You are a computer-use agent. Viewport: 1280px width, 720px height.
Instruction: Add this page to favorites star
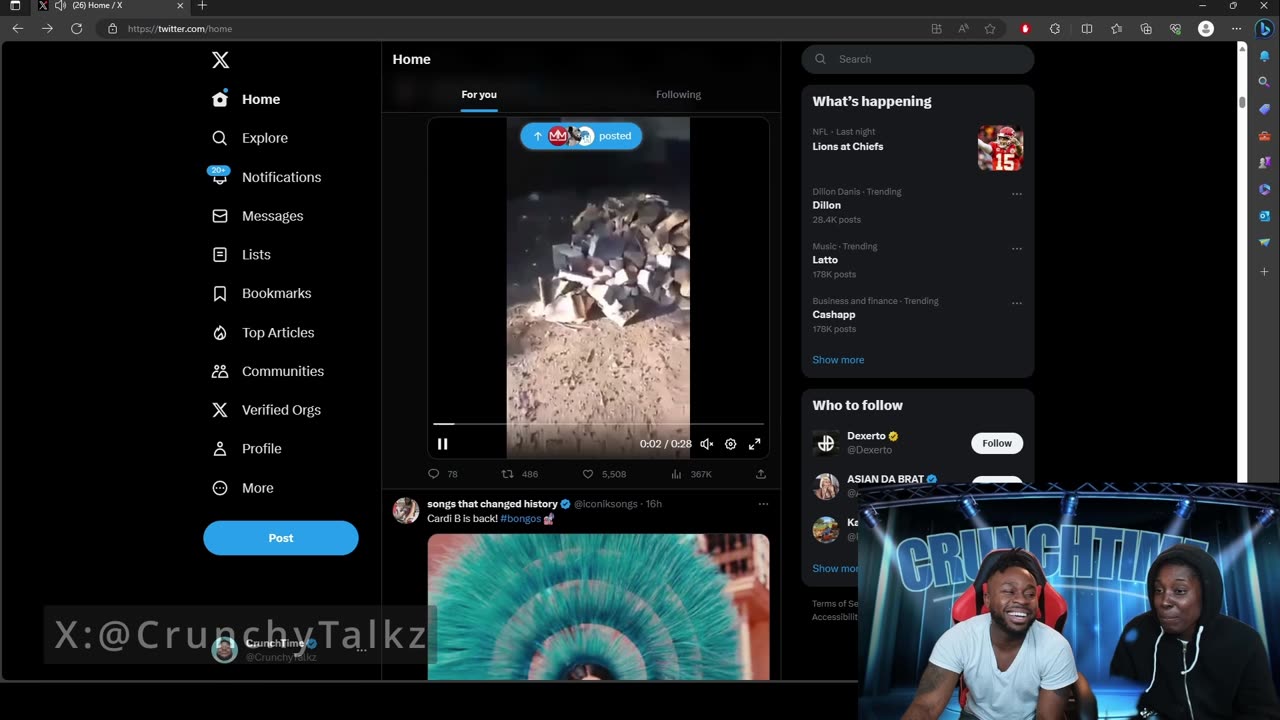(x=990, y=29)
